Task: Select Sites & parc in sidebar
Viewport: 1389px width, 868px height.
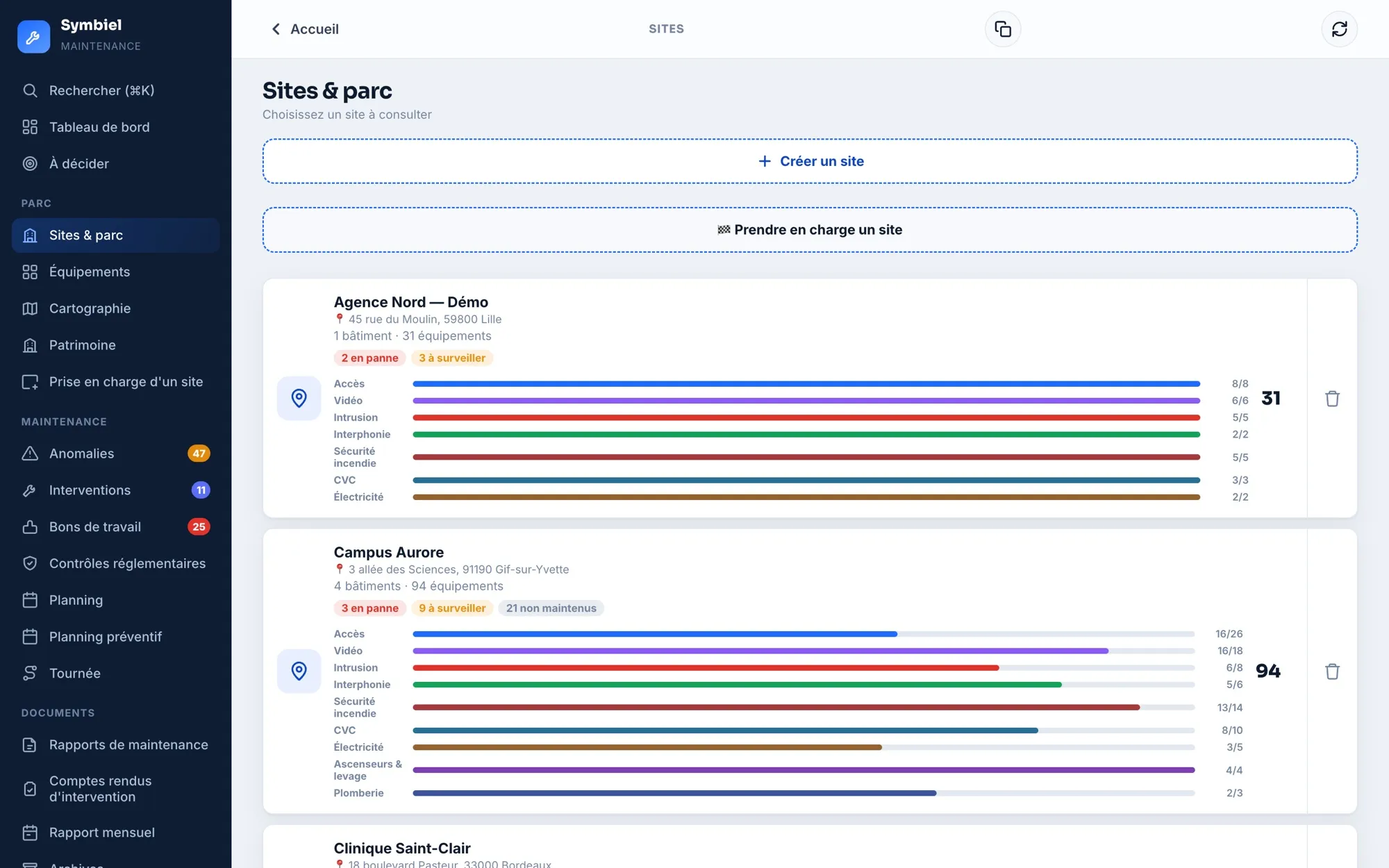Action: click(x=115, y=235)
